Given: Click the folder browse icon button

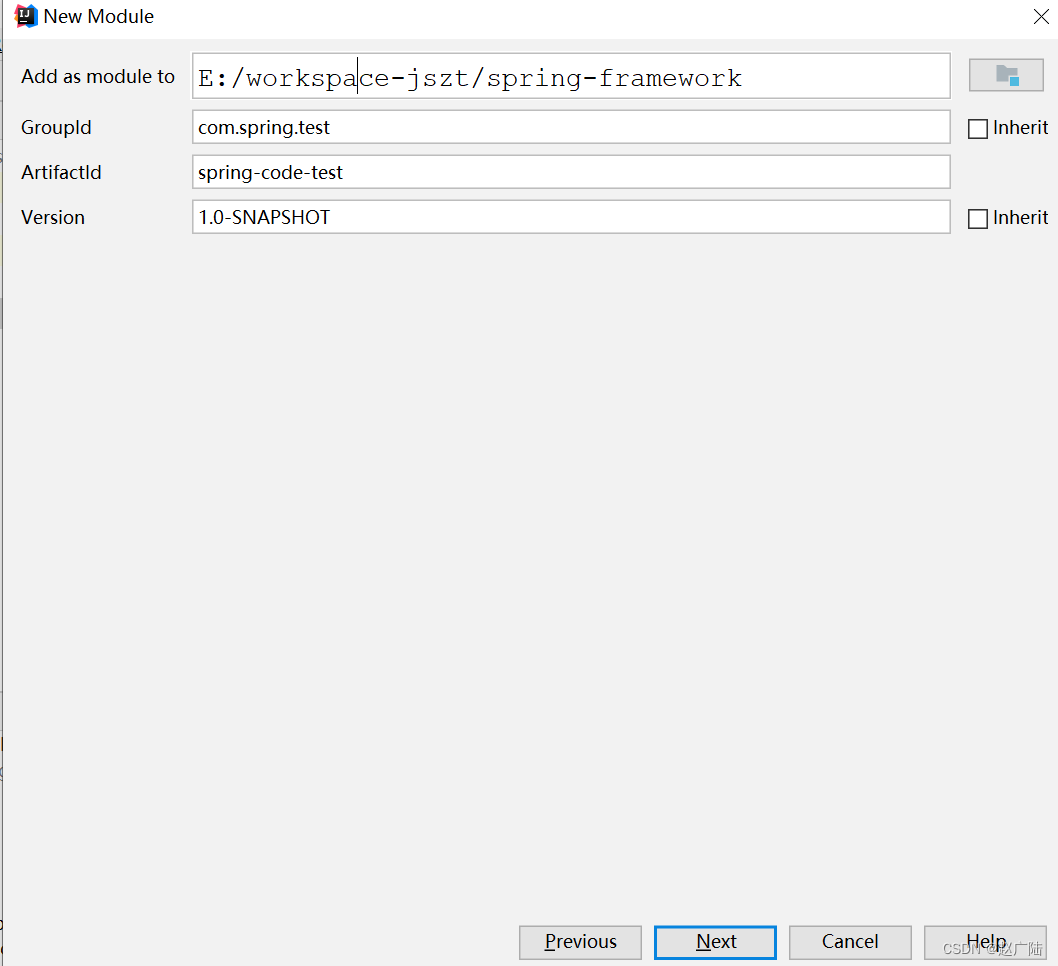Looking at the screenshot, I should [x=1005, y=75].
